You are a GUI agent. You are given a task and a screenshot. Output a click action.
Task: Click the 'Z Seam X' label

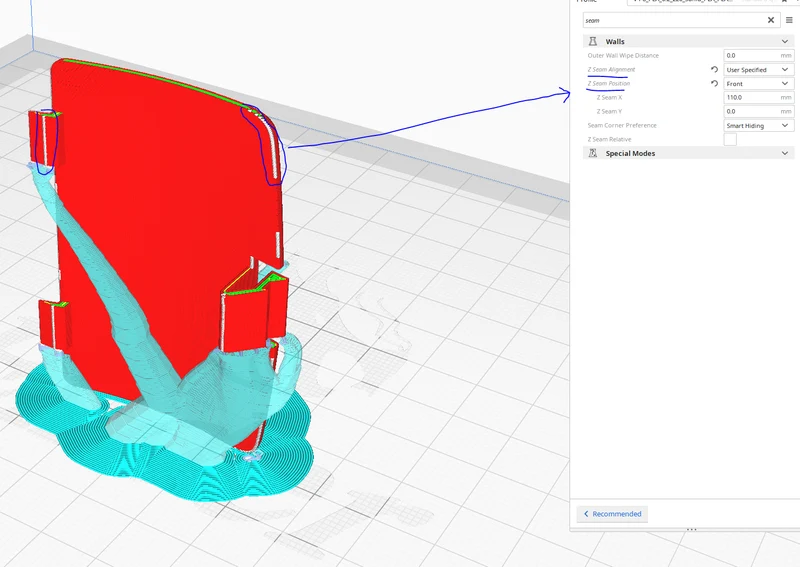coord(609,97)
